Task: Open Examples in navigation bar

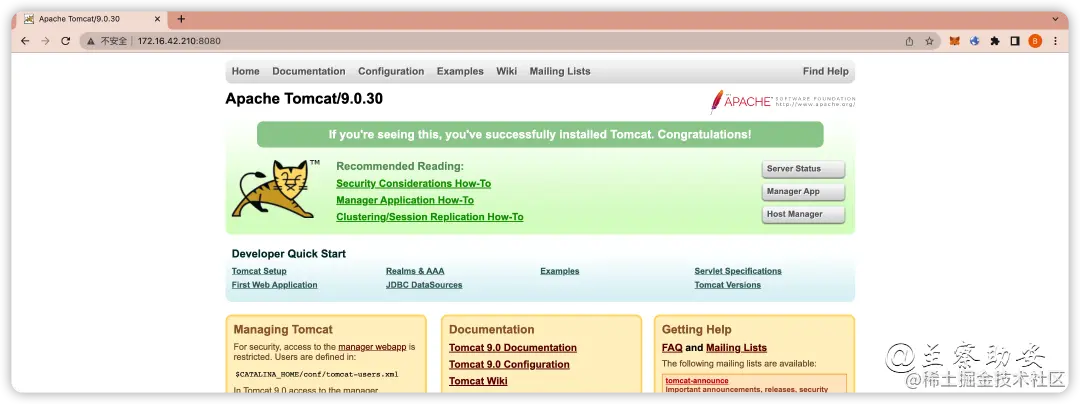Action: (x=460, y=72)
